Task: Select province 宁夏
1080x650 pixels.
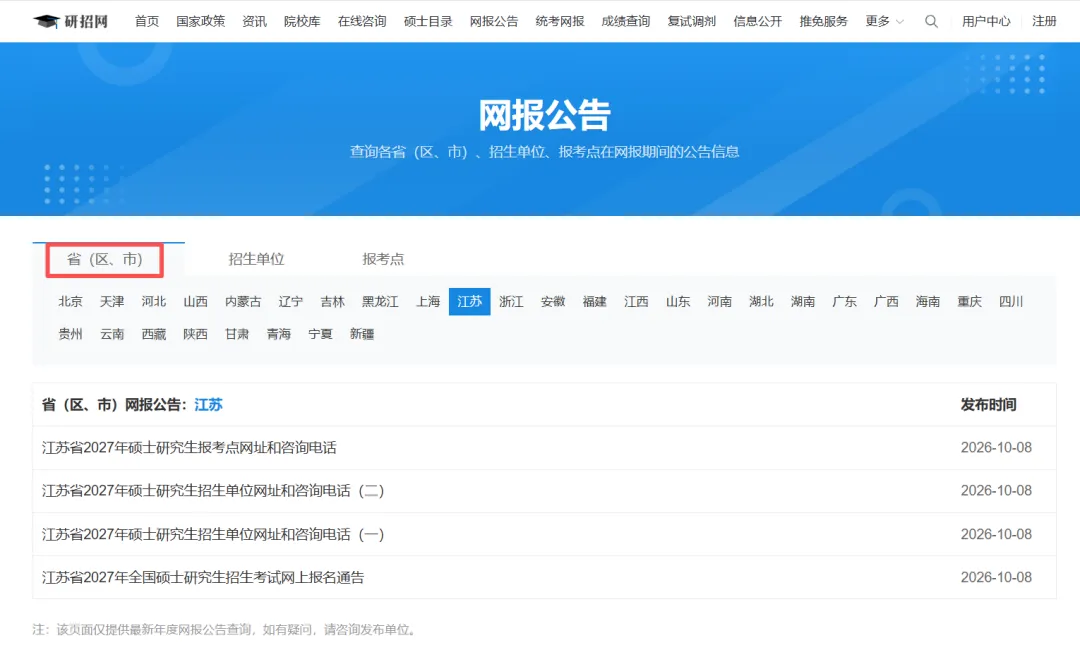Action: [x=320, y=334]
